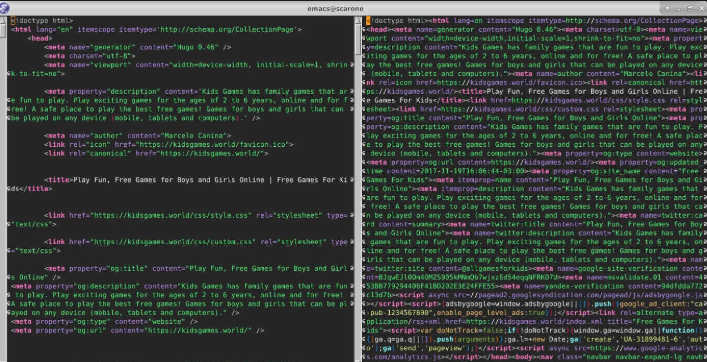Image resolution: width=707 pixels, height=362 pixels.
Task: Click the meta property="description" line, left pane
Action: pos(196,92)
